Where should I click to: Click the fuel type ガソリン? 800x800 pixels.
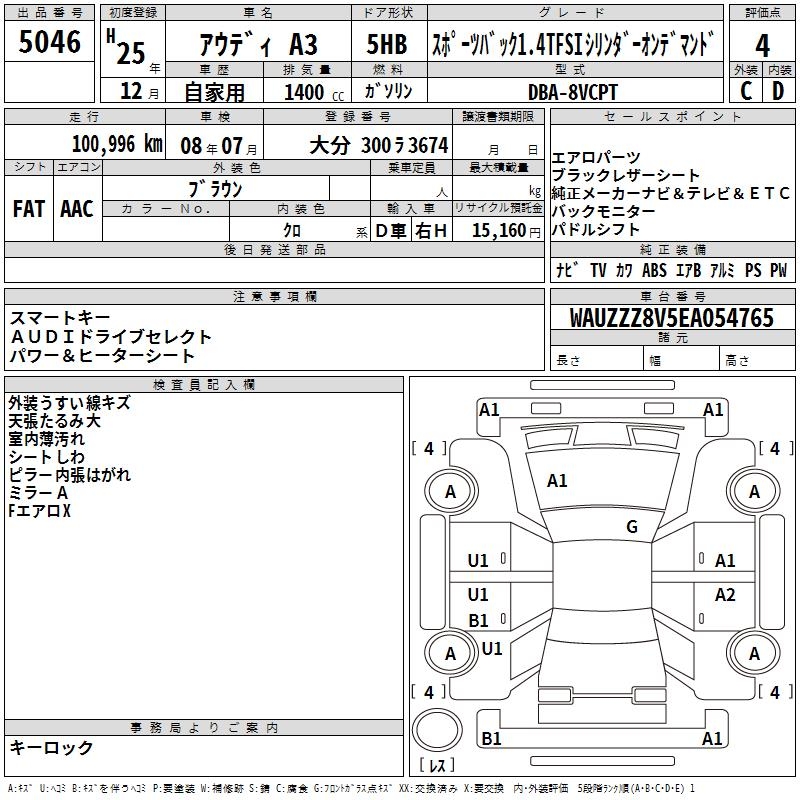(388, 91)
